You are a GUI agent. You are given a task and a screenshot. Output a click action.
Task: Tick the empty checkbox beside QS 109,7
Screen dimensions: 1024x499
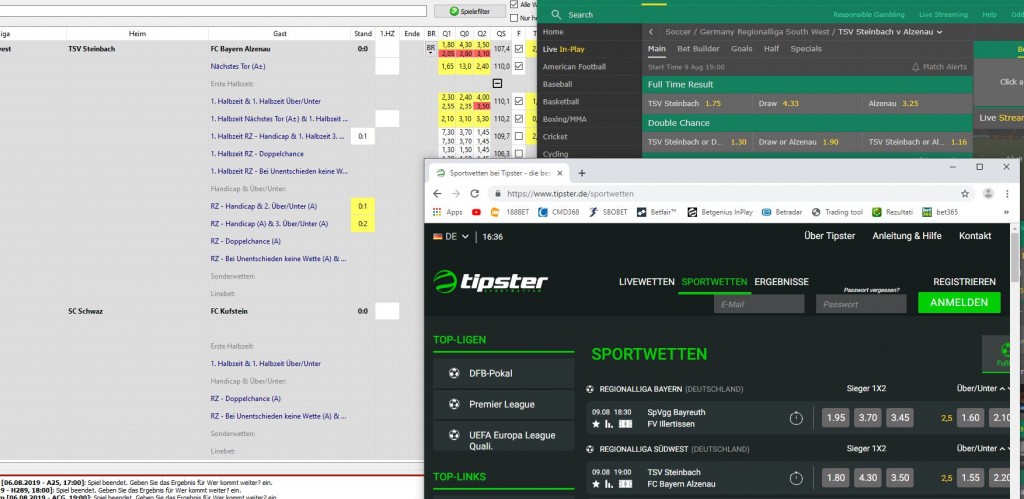519,137
